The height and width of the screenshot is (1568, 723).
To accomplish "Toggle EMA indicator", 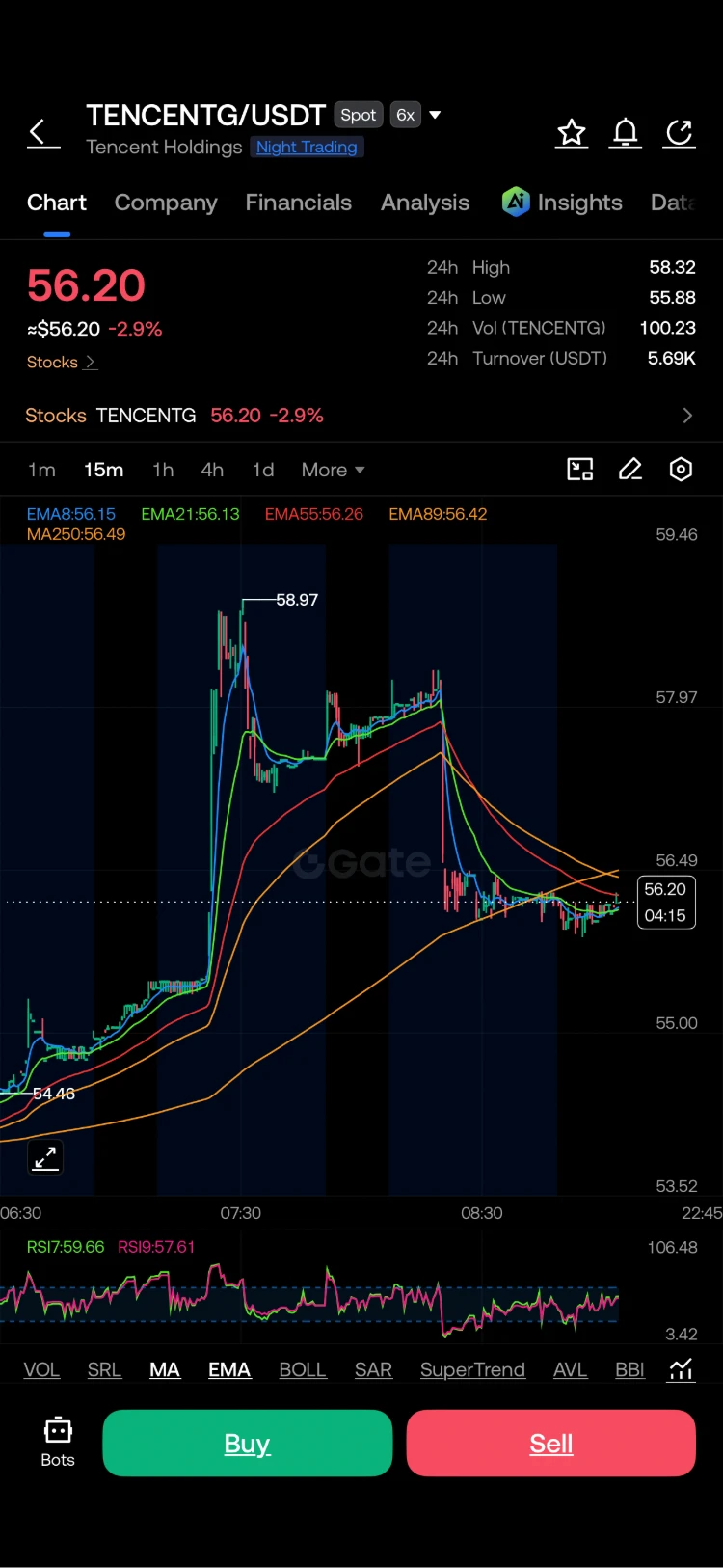I will pos(229,1369).
